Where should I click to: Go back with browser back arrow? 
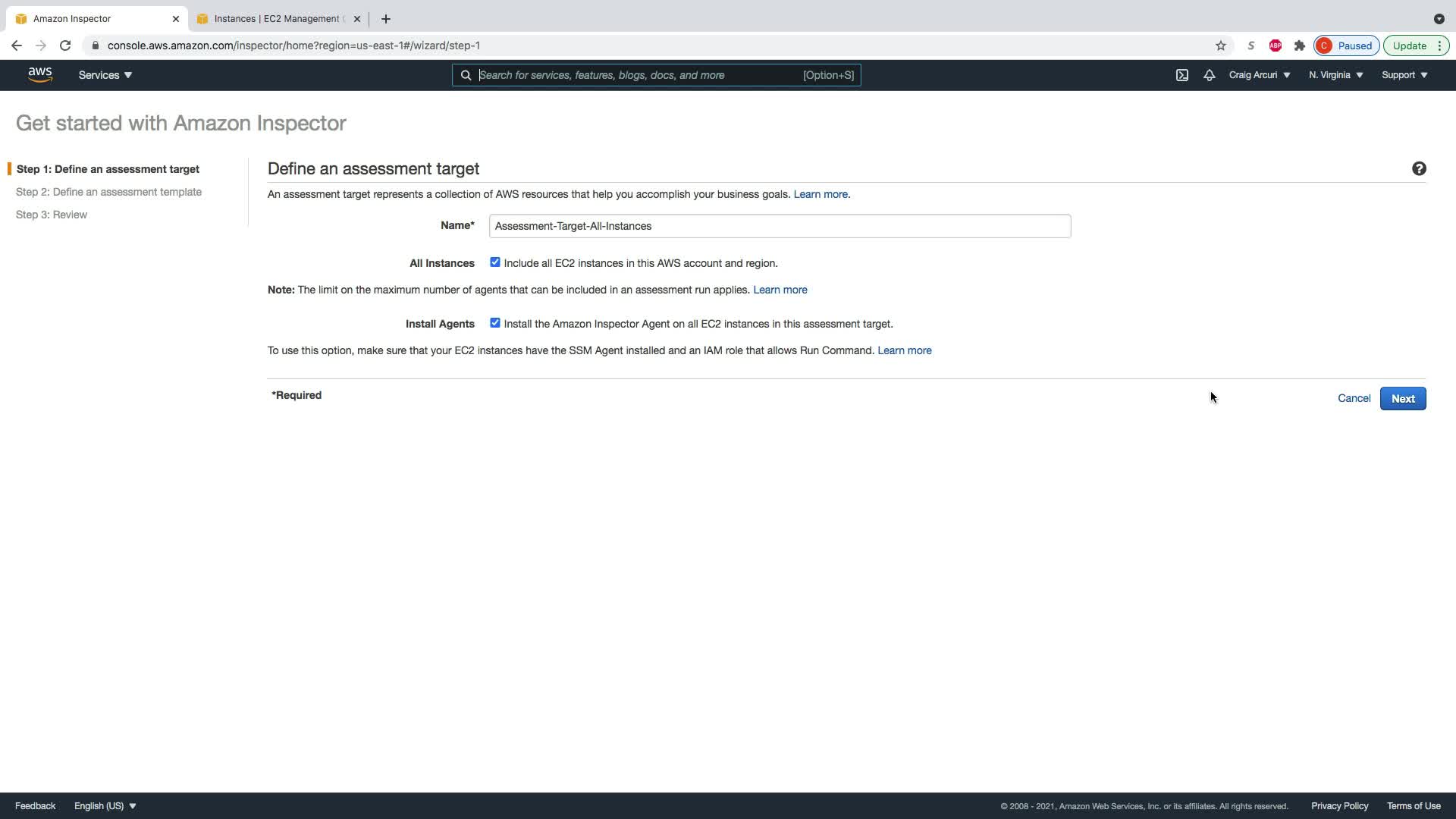[17, 45]
